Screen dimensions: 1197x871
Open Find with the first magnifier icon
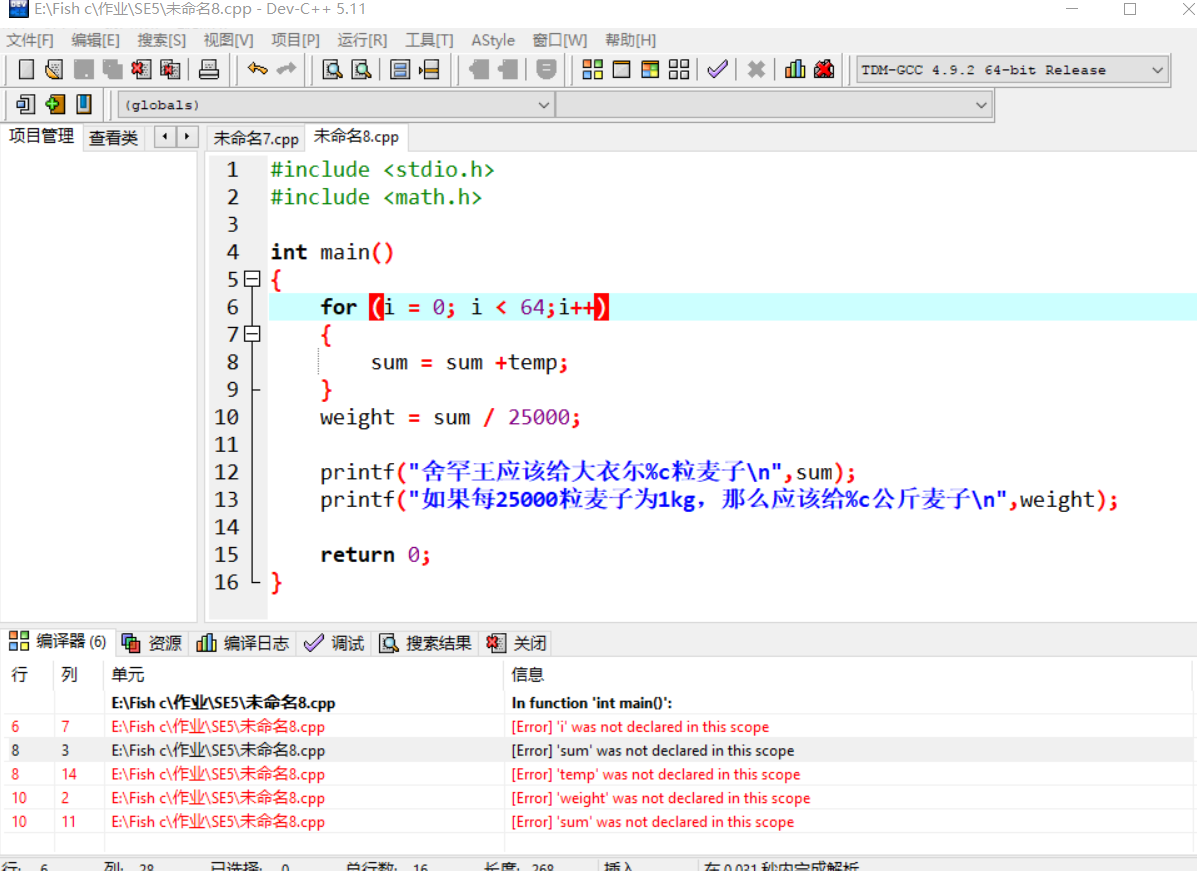332,69
